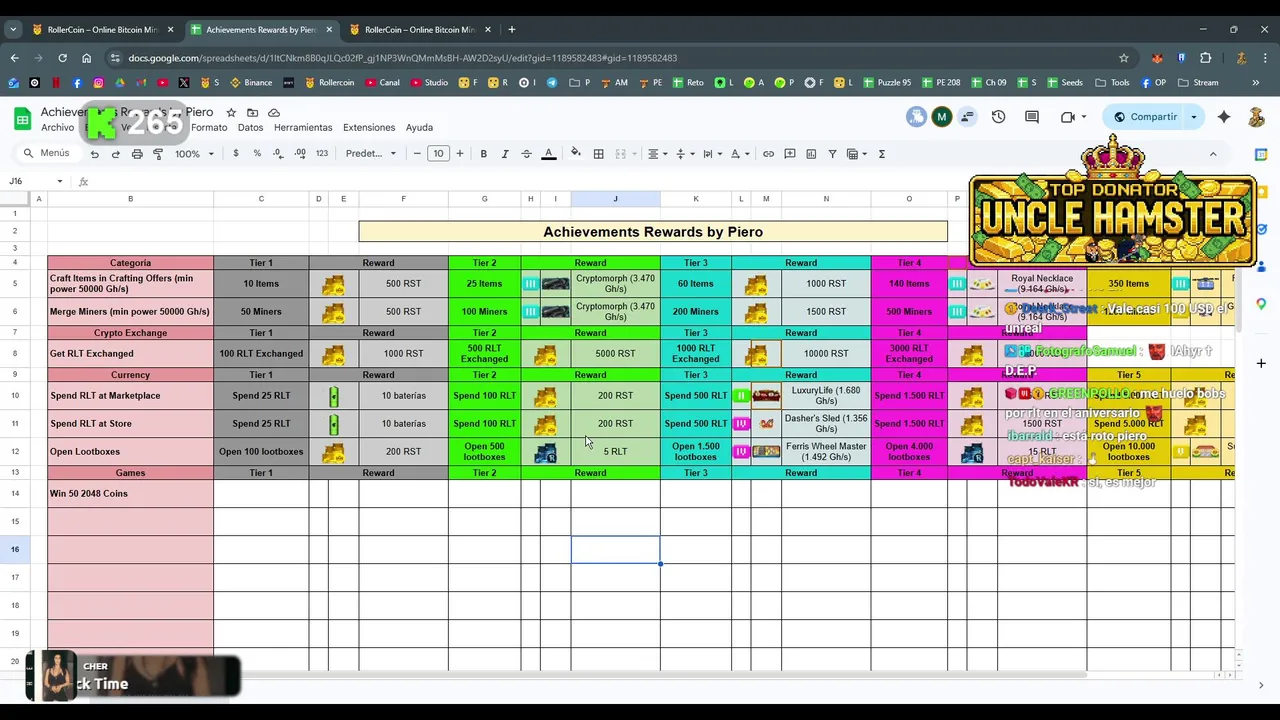
Task: Open the Archivo menu
Action: coord(57,128)
